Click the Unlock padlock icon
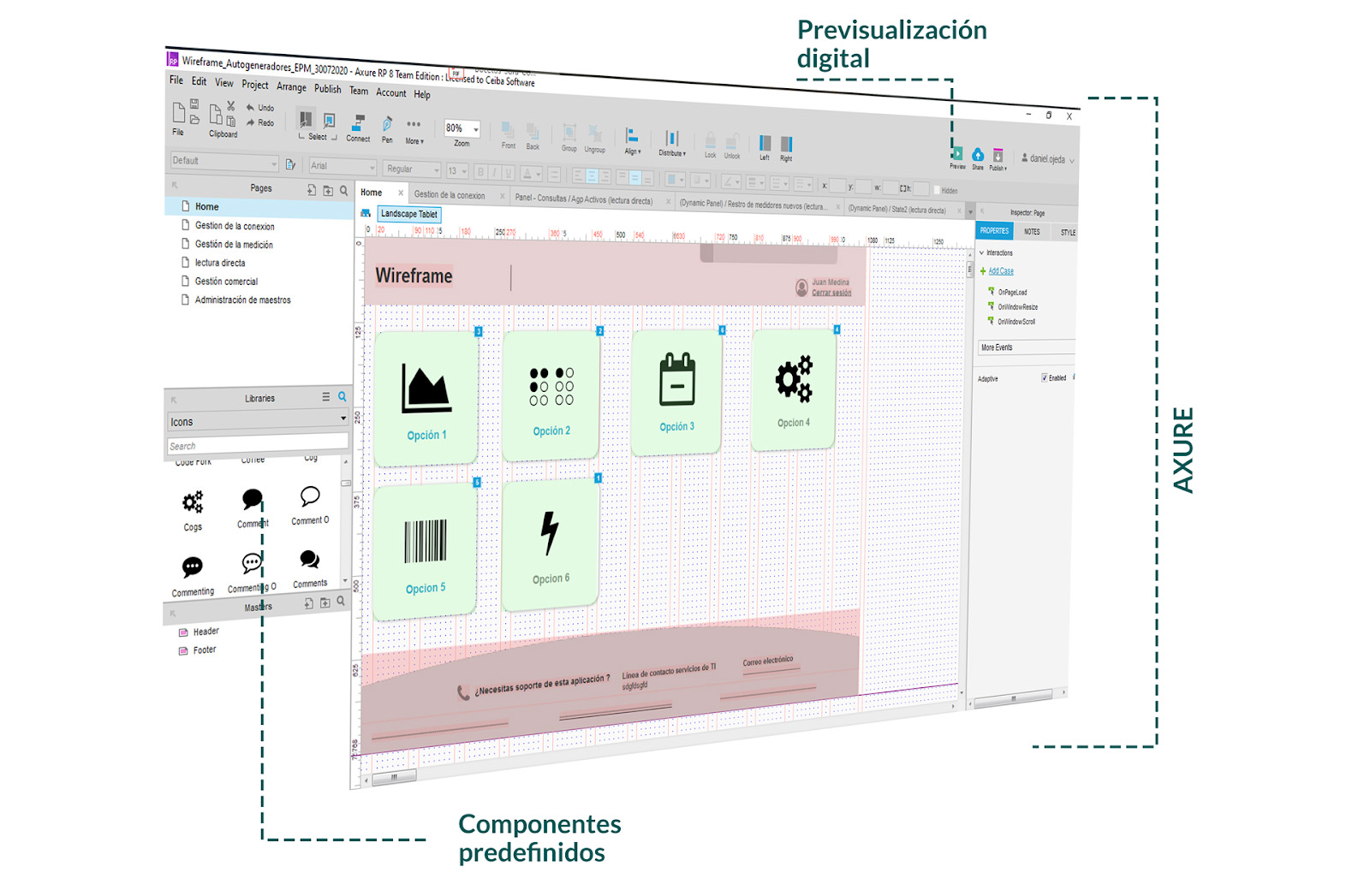The image size is (1370, 896). (732, 142)
